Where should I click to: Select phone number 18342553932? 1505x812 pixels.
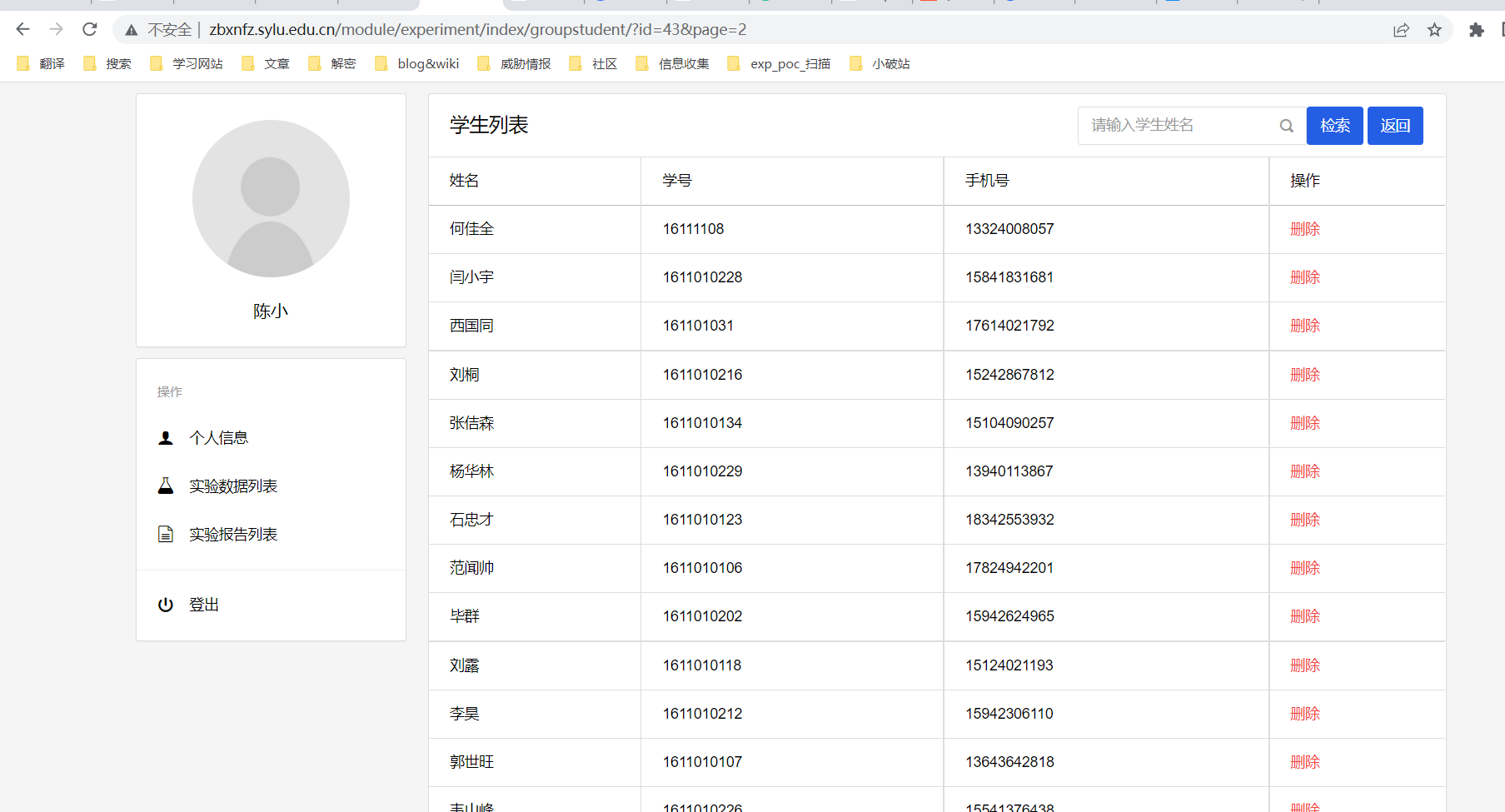click(1009, 520)
